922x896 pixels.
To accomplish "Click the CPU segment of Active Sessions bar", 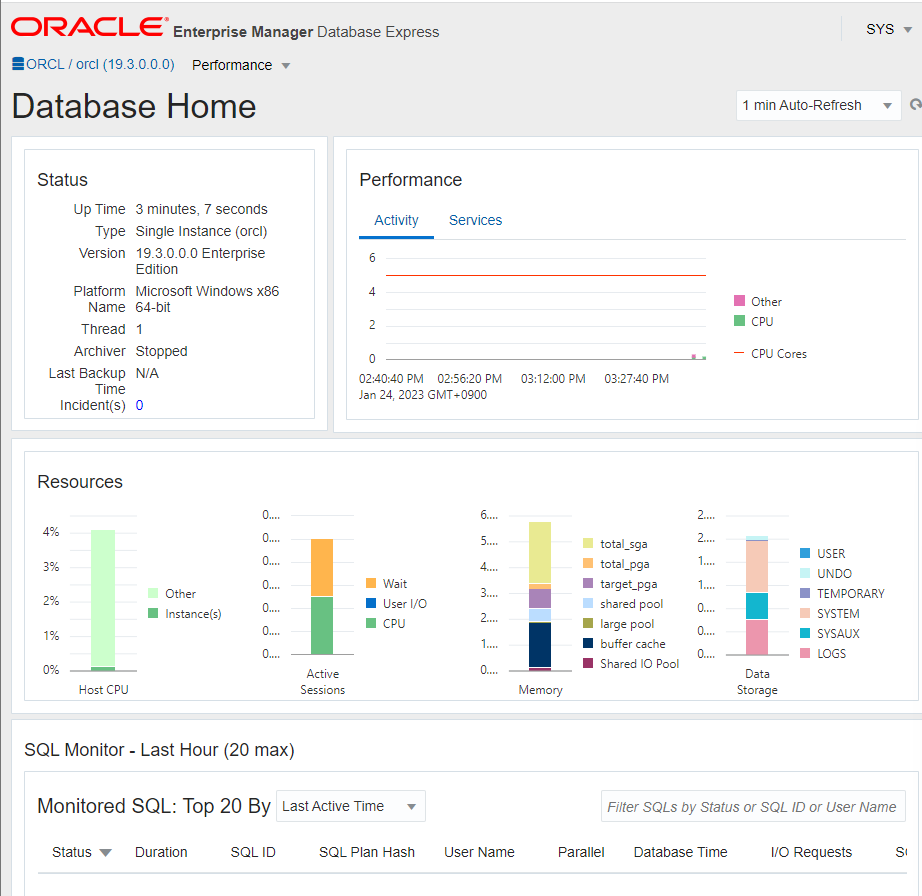I will click(322, 626).
